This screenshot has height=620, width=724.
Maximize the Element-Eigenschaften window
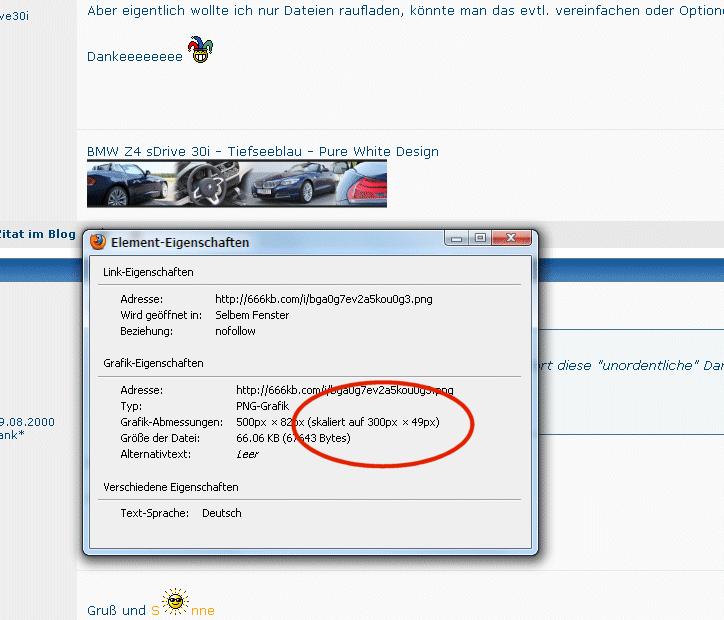tap(480, 238)
